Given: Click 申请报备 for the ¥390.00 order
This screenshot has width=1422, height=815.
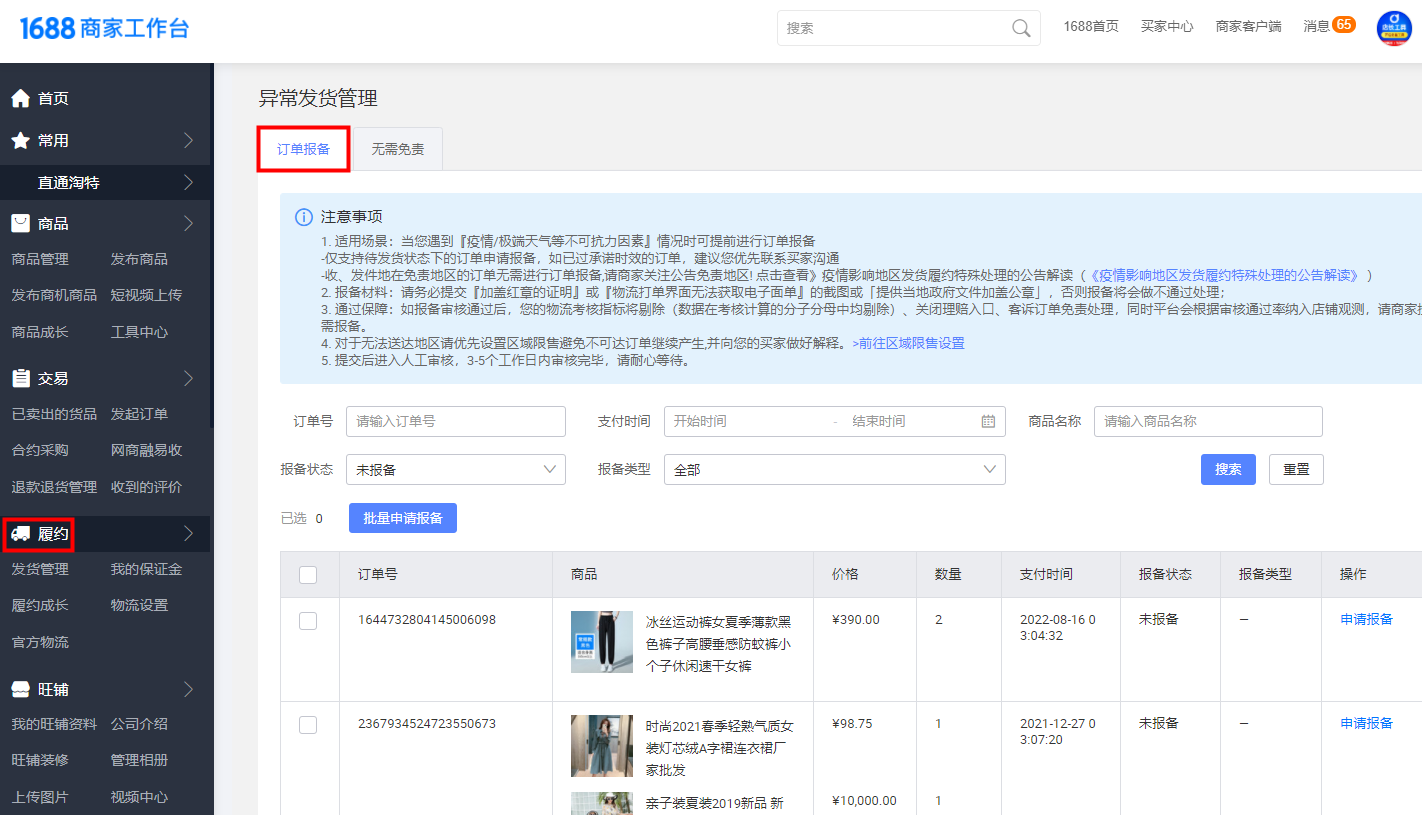Looking at the screenshot, I should tap(1367, 619).
